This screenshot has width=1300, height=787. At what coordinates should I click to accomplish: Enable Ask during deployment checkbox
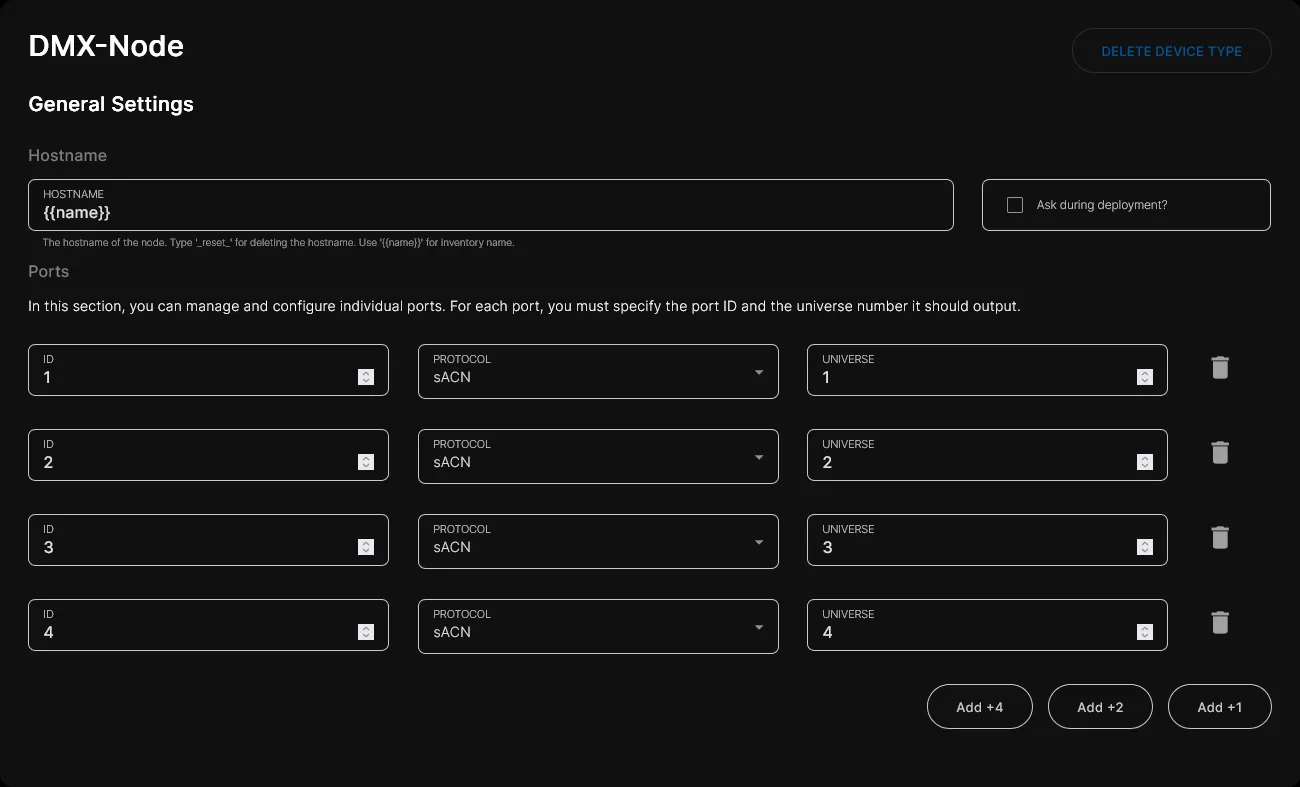1015,205
